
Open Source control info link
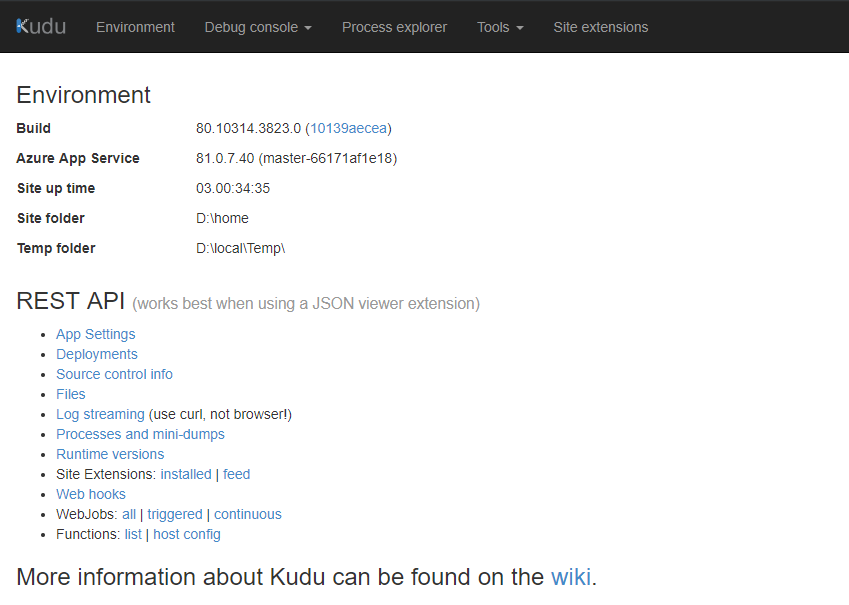(x=114, y=374)
